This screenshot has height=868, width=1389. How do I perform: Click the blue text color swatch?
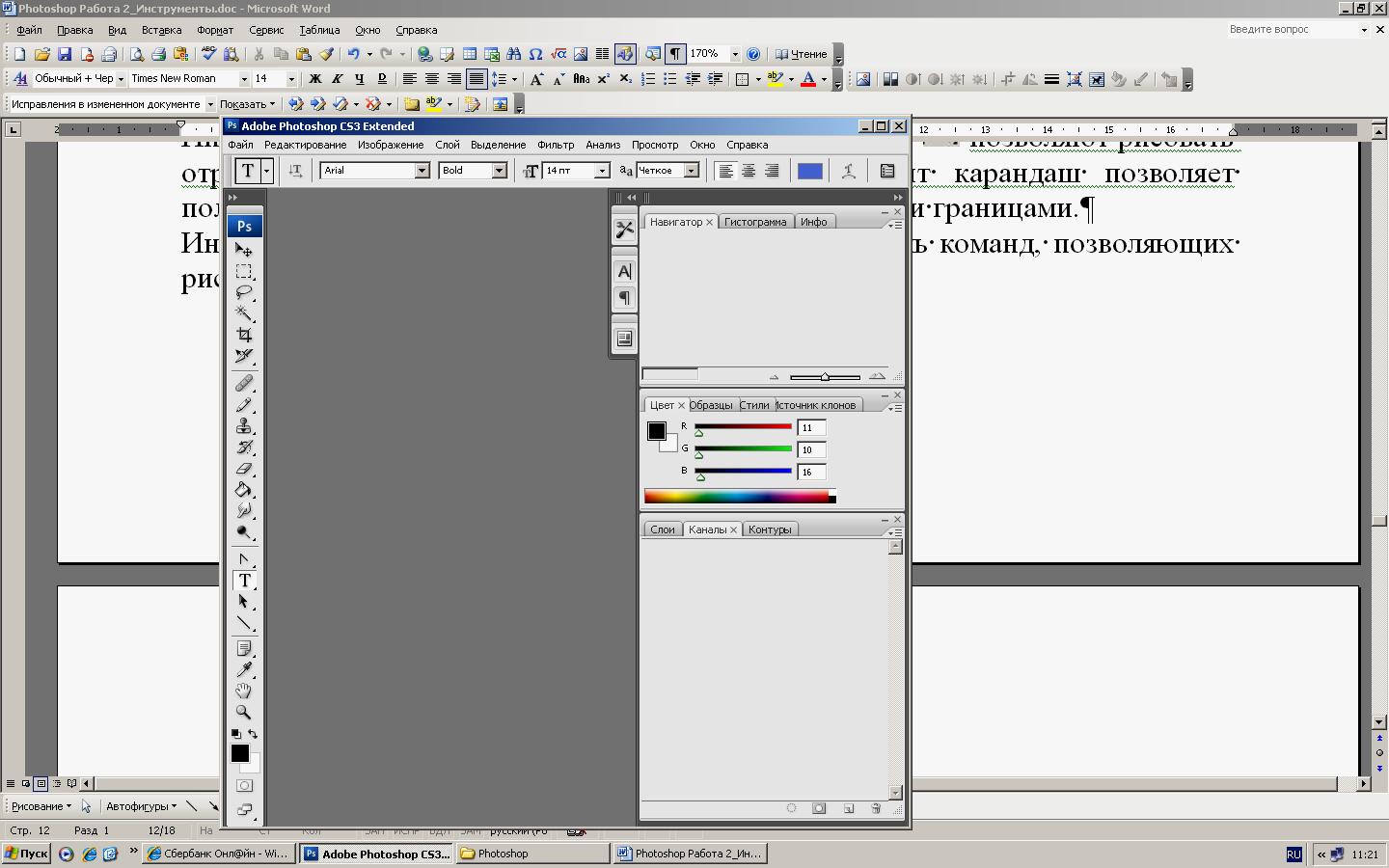810,171
